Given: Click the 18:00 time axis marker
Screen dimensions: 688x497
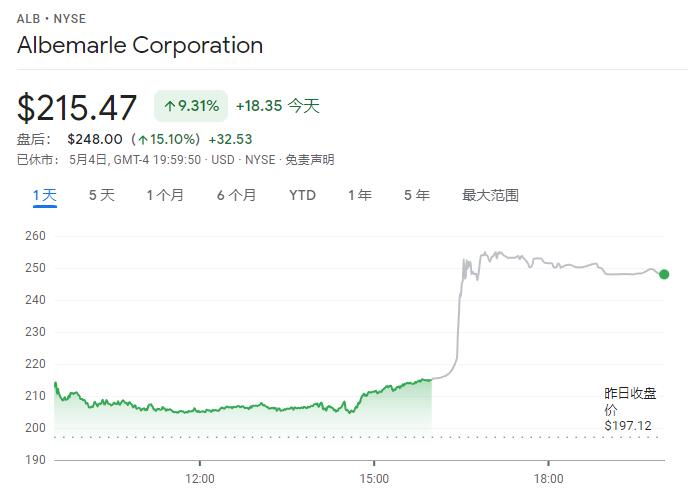Looking at the screenshot, I should click(x=548, y=478).
